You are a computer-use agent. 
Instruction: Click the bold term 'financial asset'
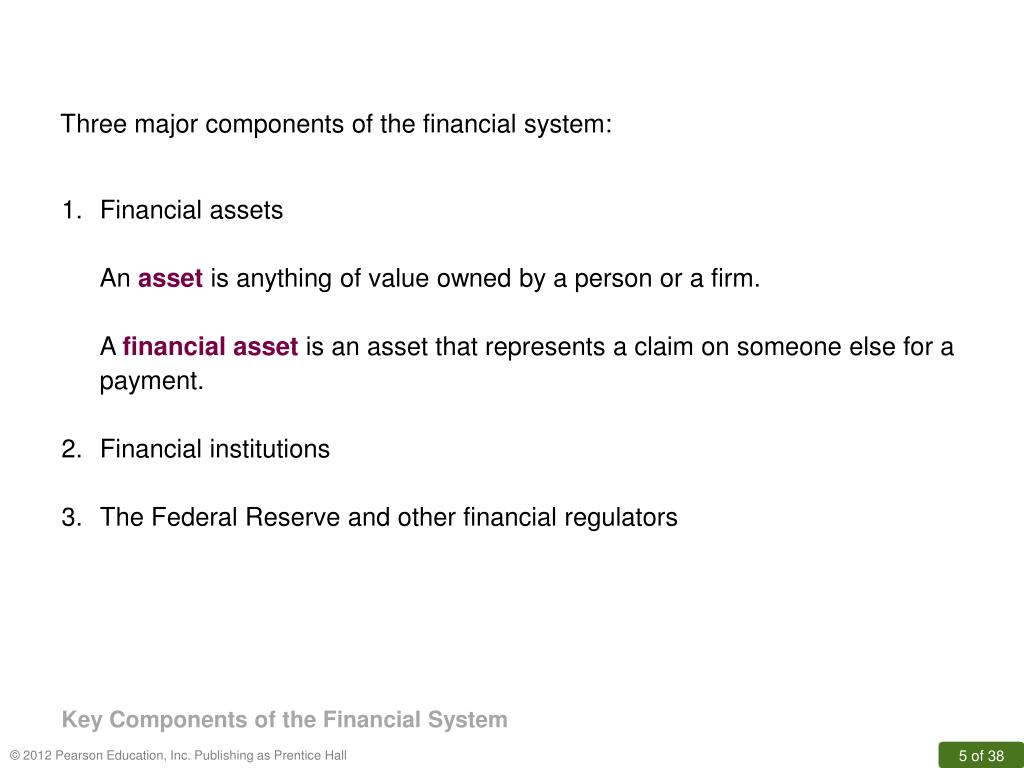(x=210, y=346)
